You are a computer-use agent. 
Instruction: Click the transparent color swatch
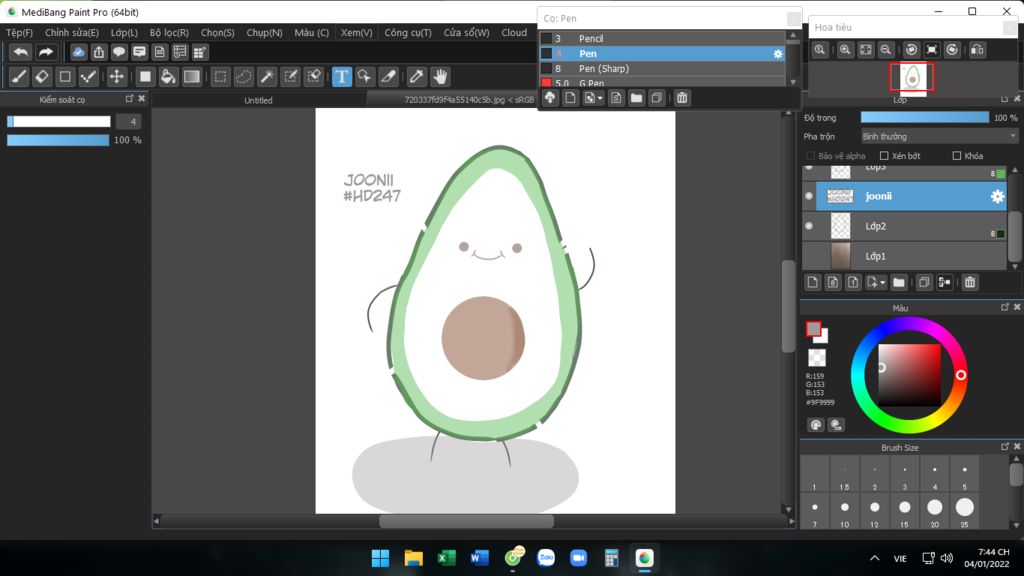[817, 358]
